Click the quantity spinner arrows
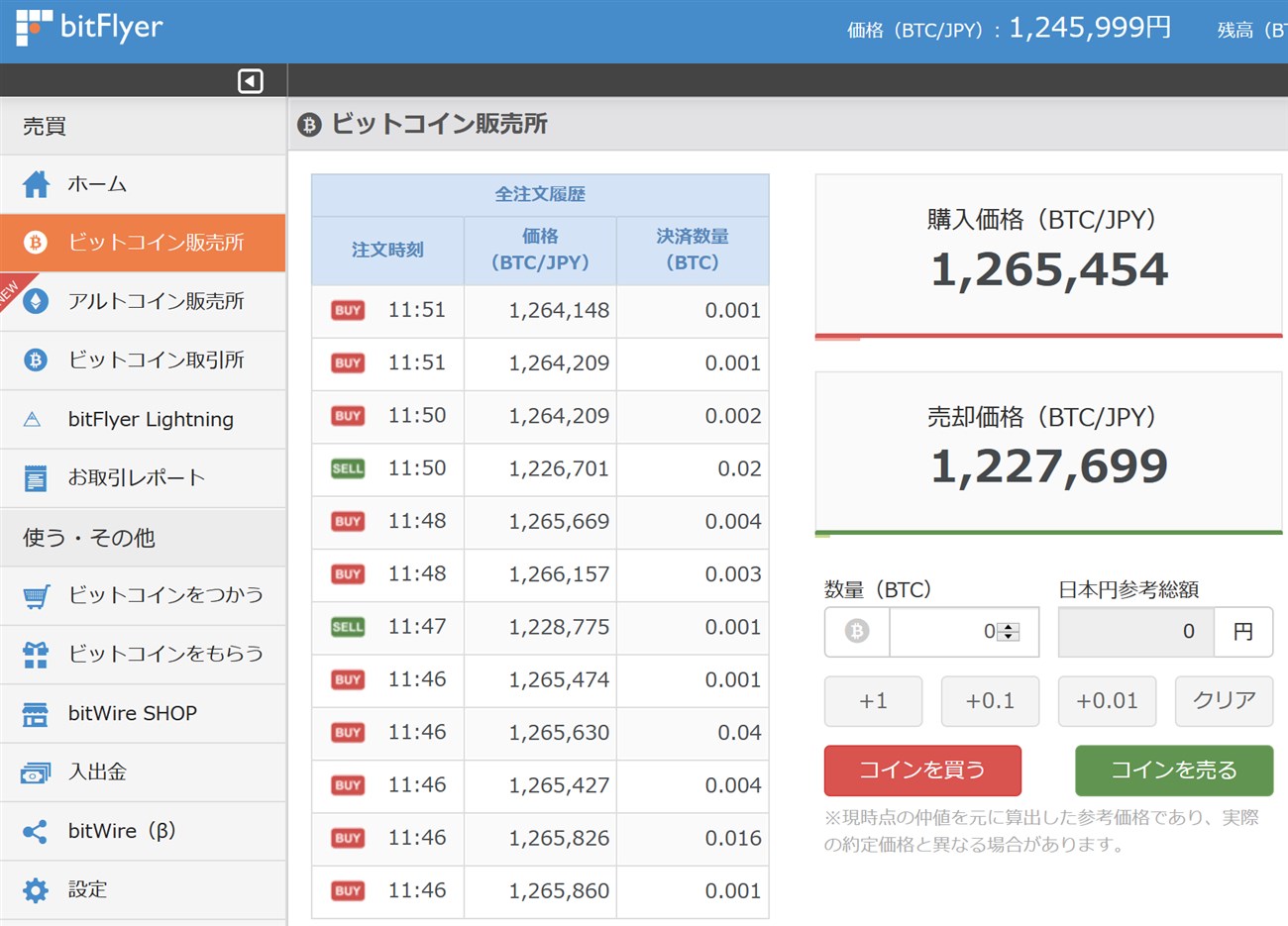 (1008, 632)
